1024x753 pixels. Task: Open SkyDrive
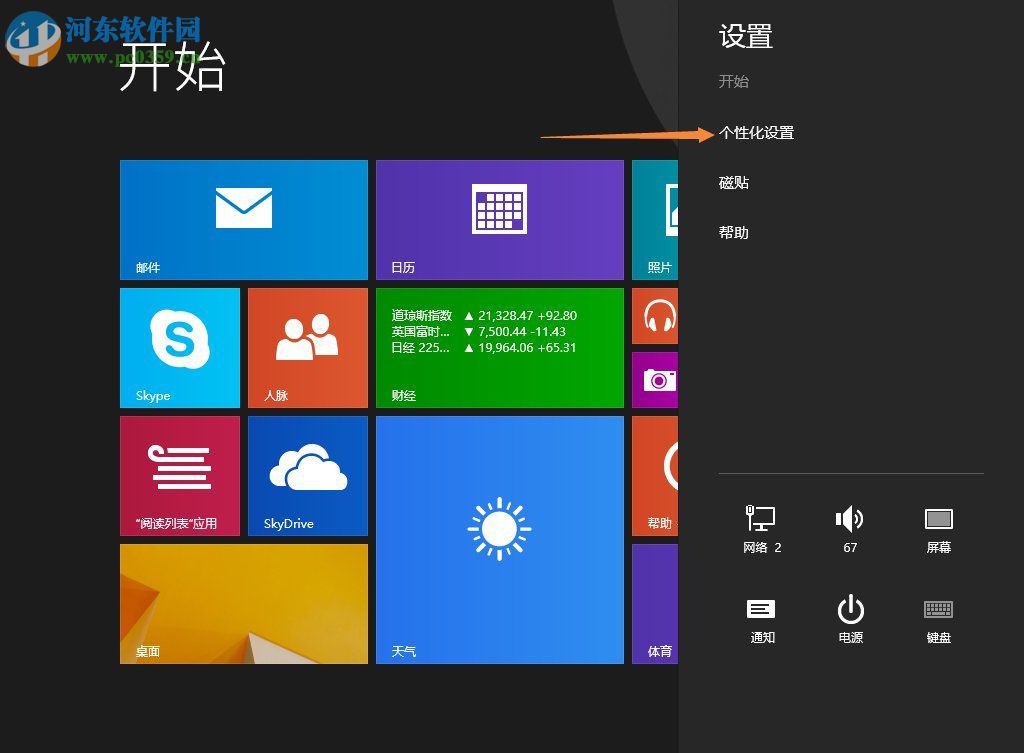(x=307, y=475)
